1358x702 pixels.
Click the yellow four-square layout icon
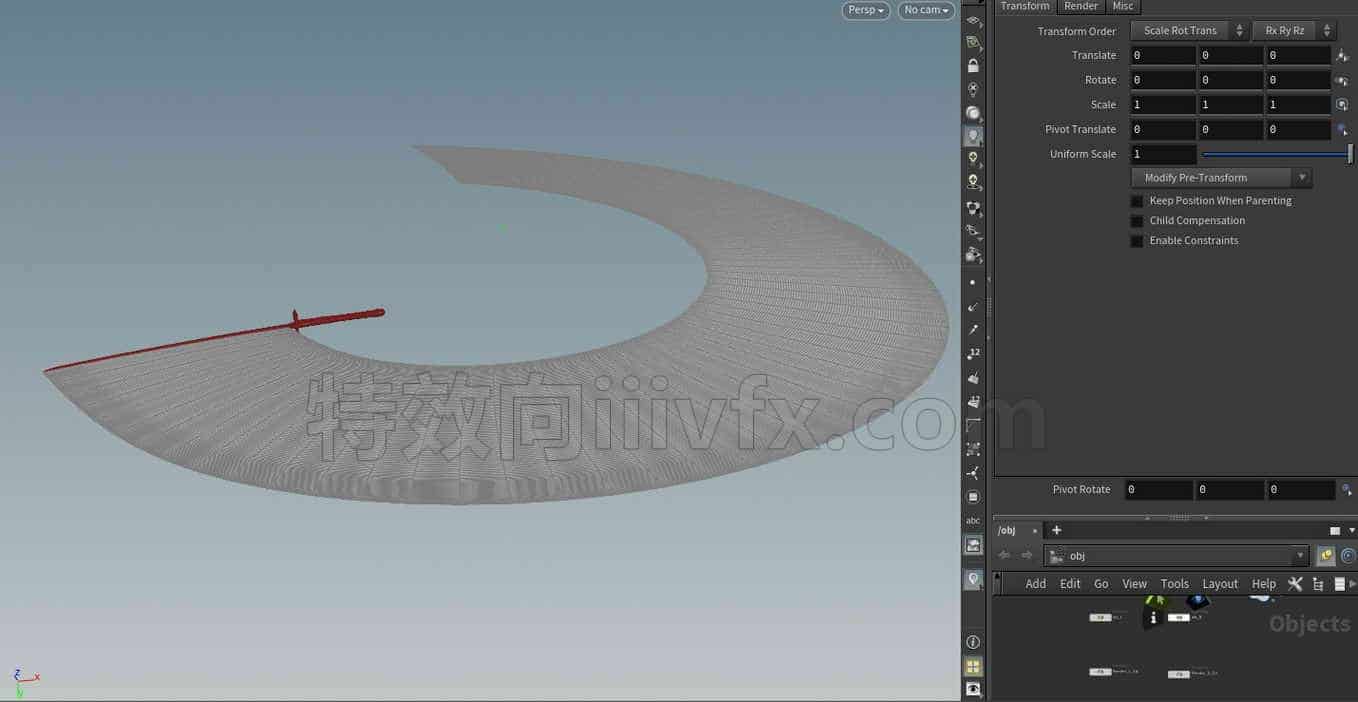(973, 666)
